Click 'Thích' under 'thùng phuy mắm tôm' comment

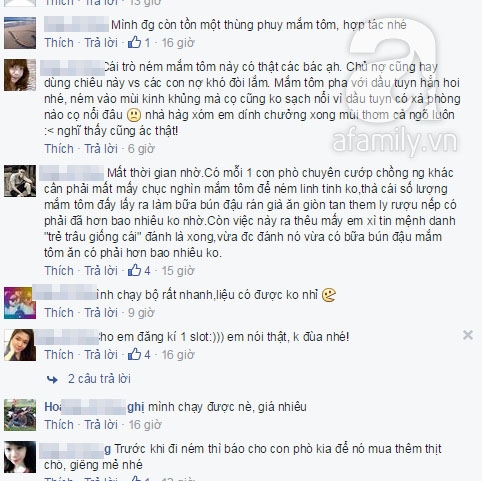pyautogui.click(x=59, y=43)
